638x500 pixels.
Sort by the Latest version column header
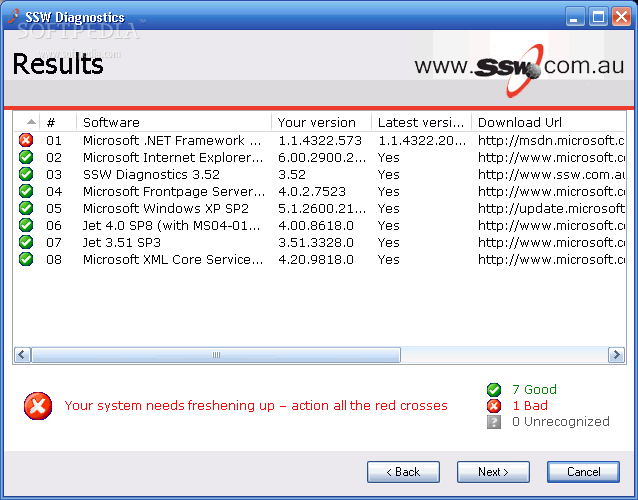(x=421, y=122)
